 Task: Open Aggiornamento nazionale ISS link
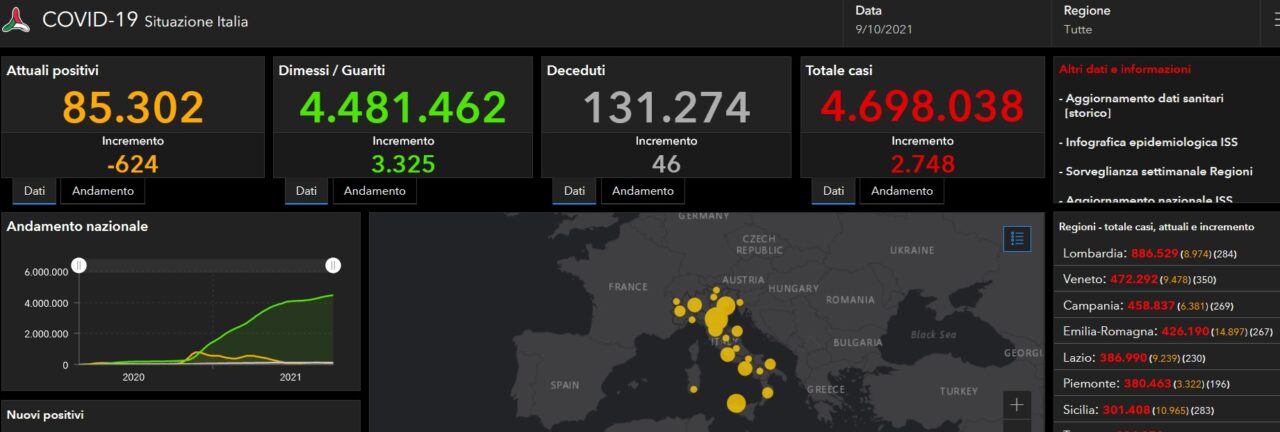[1145, 200]
